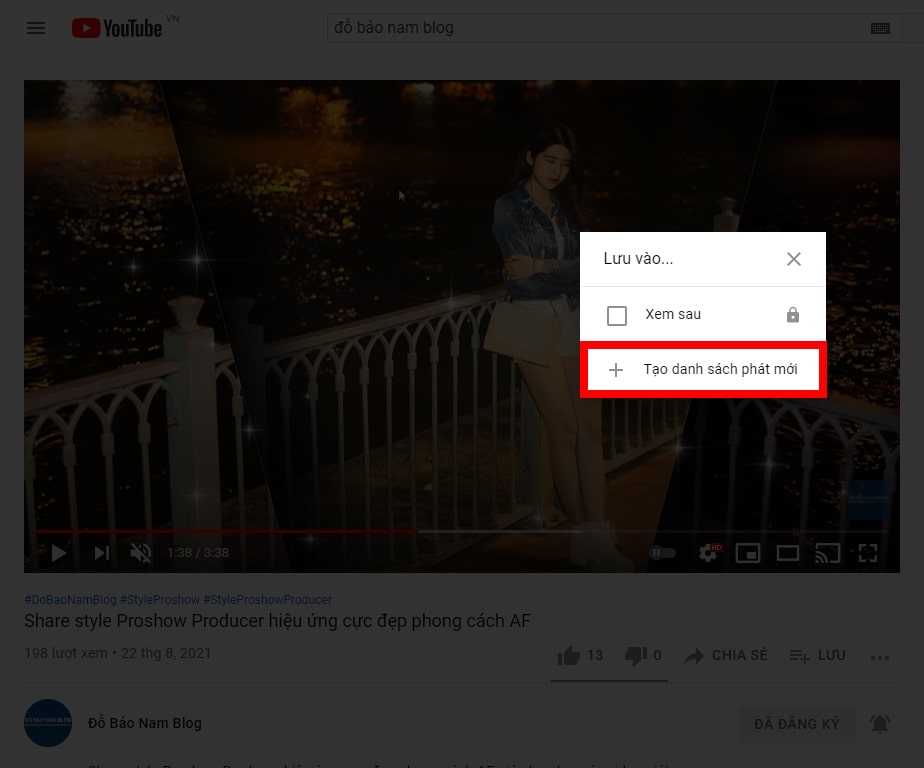Open hashtag #StyleProshow
924x768 pixels.
(x=160, y=599)
